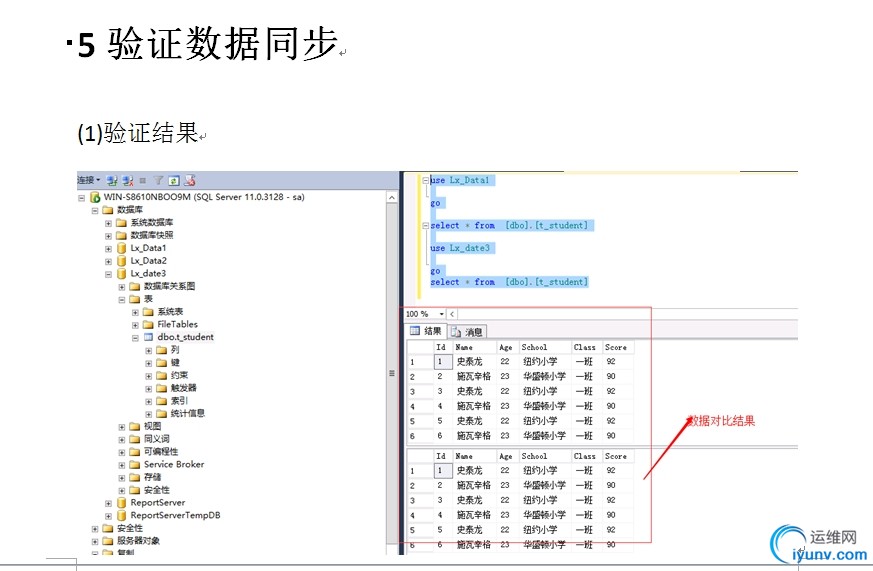
Task: Click the green Refresh toolbar icon
Action: tap(174, 180)
